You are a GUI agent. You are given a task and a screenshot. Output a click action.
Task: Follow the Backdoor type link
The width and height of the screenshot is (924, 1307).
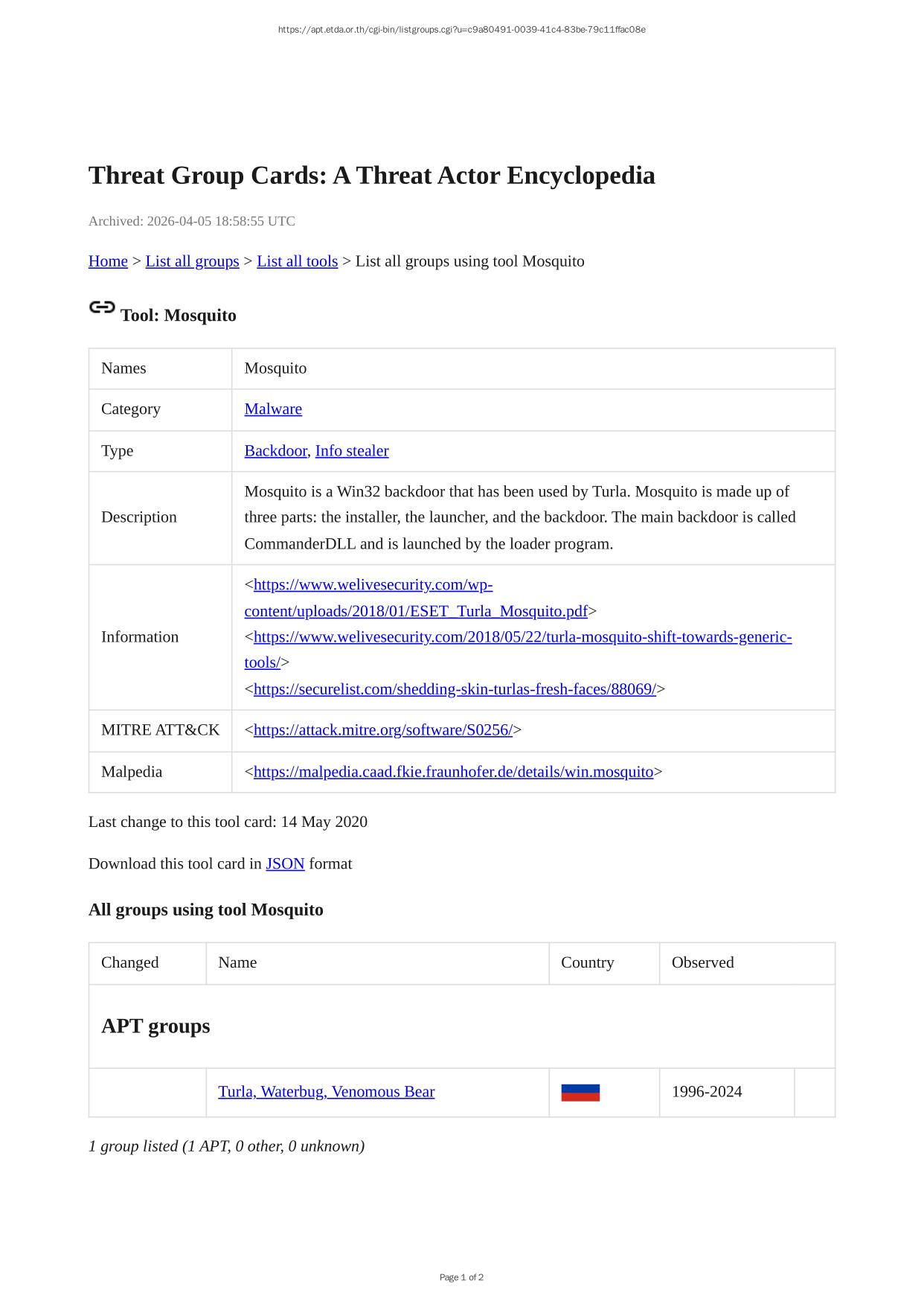coord(275,451)
